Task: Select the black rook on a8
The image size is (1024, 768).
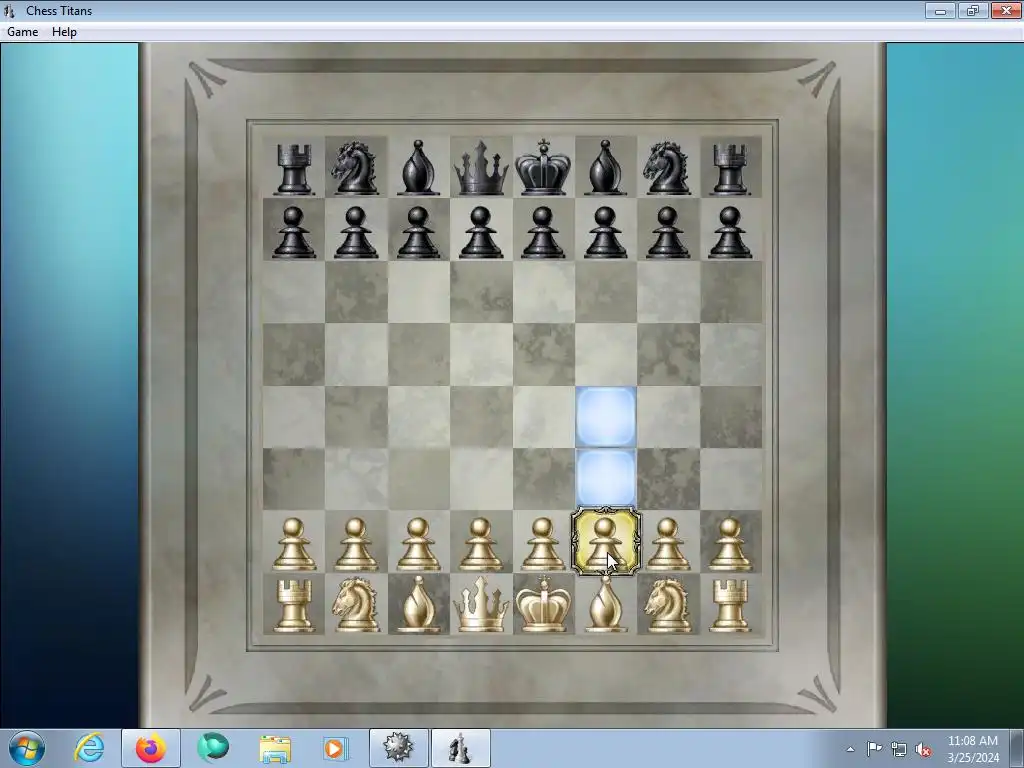Action: point(293,168)
